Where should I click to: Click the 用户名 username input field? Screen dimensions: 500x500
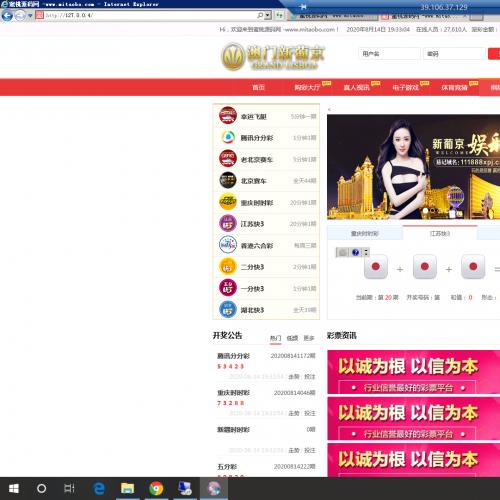(389, 54)
